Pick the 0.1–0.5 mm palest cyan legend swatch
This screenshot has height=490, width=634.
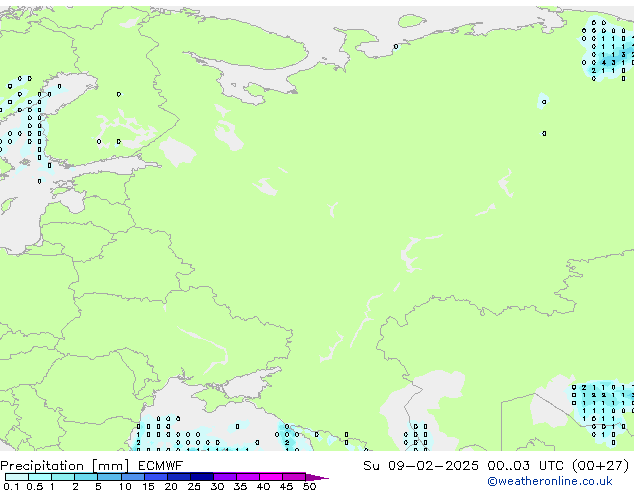point(17,477)
